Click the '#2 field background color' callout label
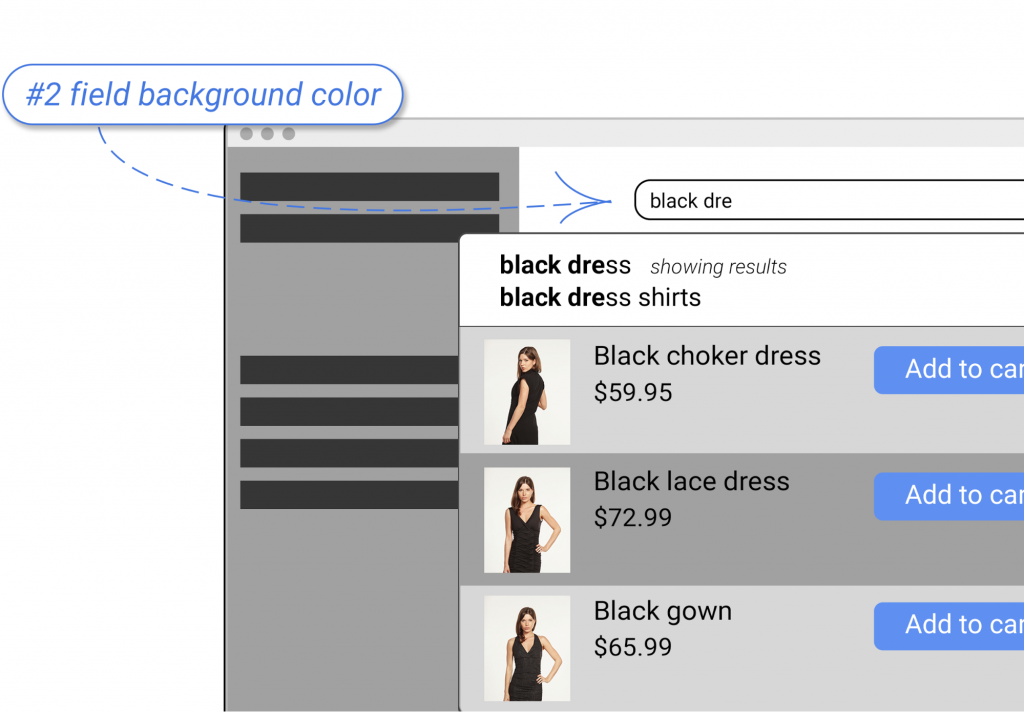Viewport: 1024px width, 712px height. point(203,94)
